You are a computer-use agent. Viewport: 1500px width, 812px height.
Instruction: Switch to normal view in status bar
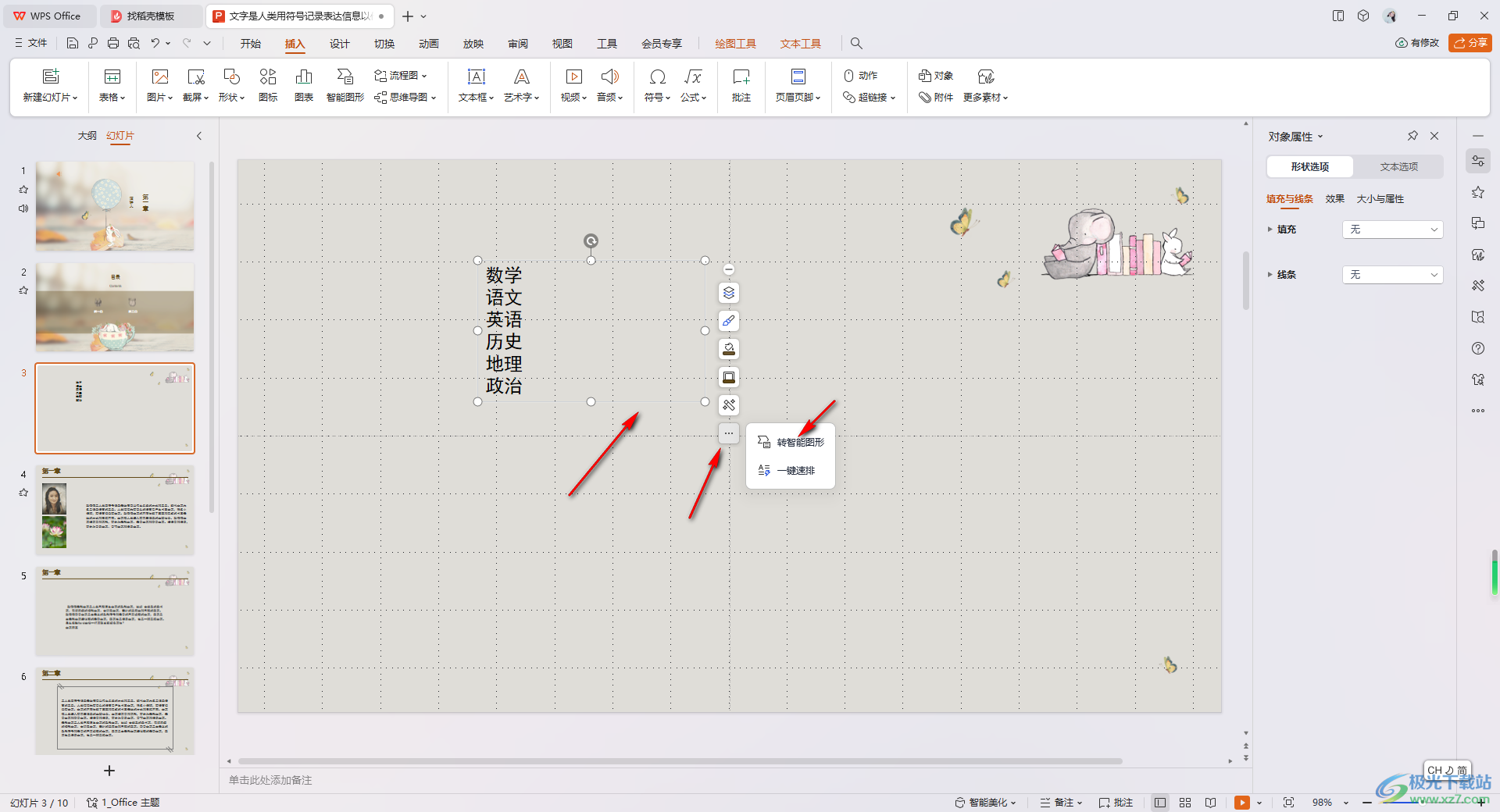[x=1160, y=803]
